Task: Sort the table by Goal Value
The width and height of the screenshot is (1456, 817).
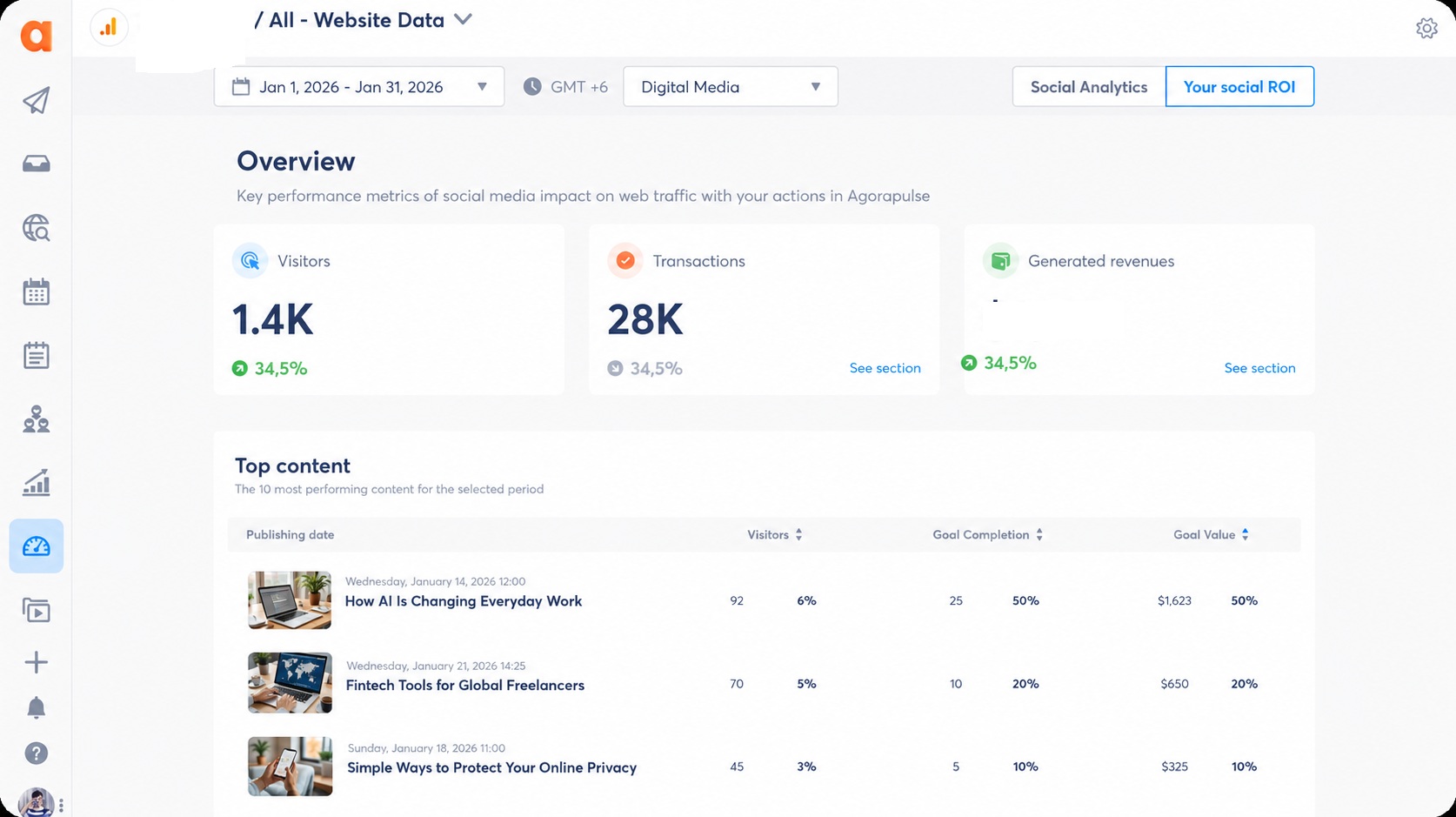Action: 1211,535
